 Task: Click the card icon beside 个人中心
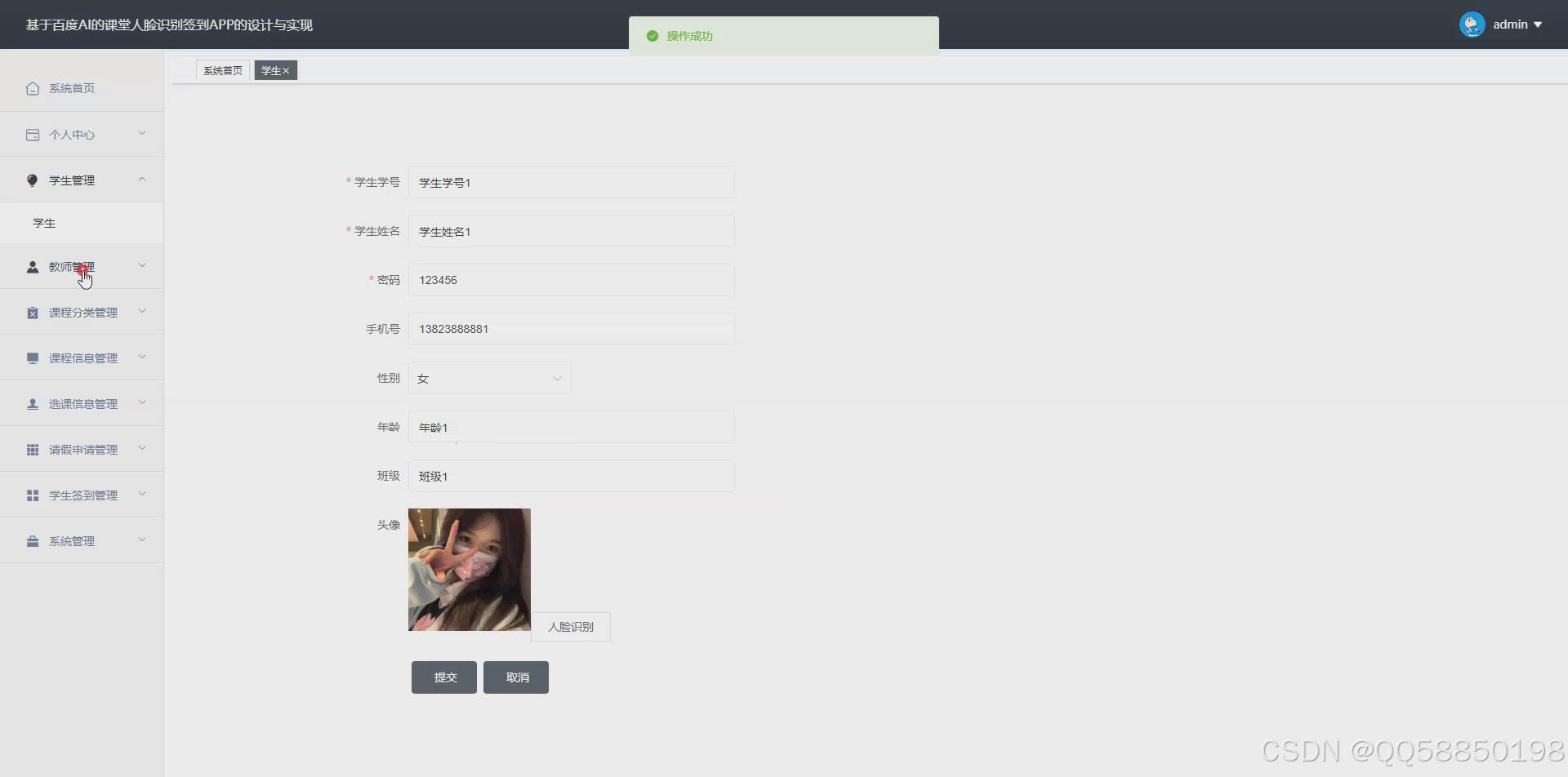33,135
